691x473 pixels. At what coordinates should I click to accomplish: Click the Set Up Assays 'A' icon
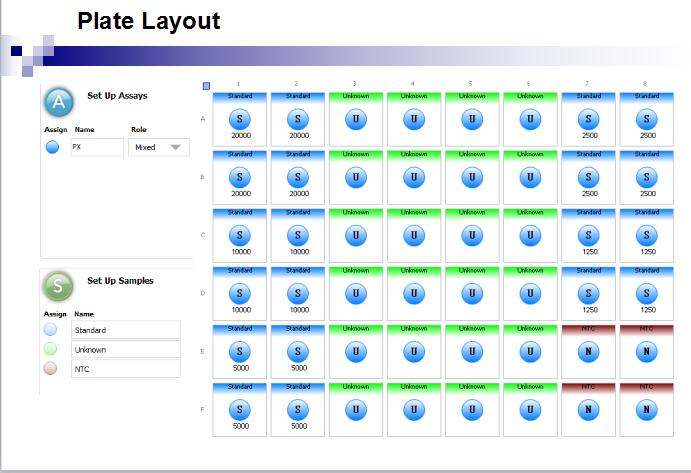pyautogui.click(x=59, y=102)
